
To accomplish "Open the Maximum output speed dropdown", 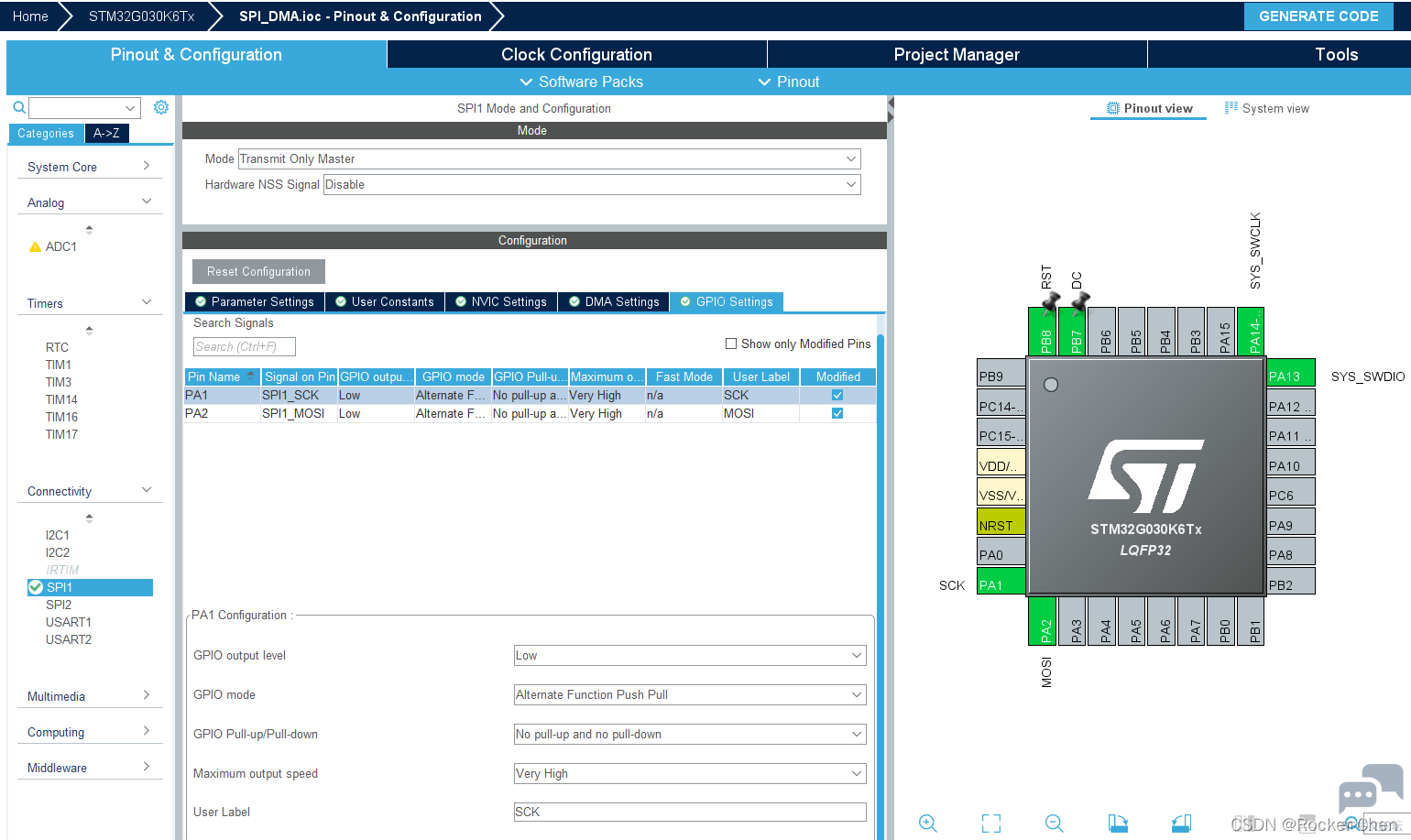I will pos(690,773).
